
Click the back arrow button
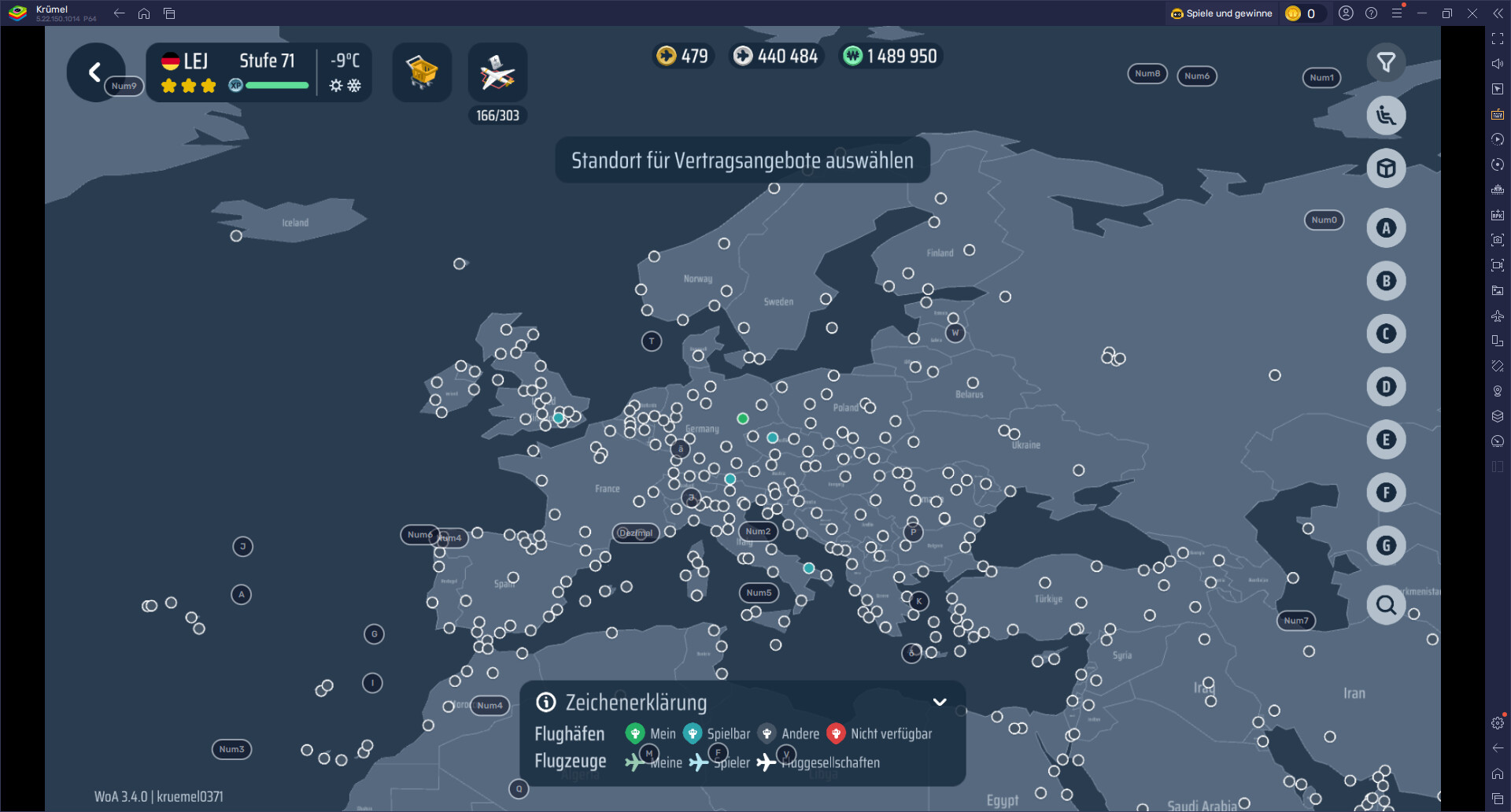click(x=94, y=72)
